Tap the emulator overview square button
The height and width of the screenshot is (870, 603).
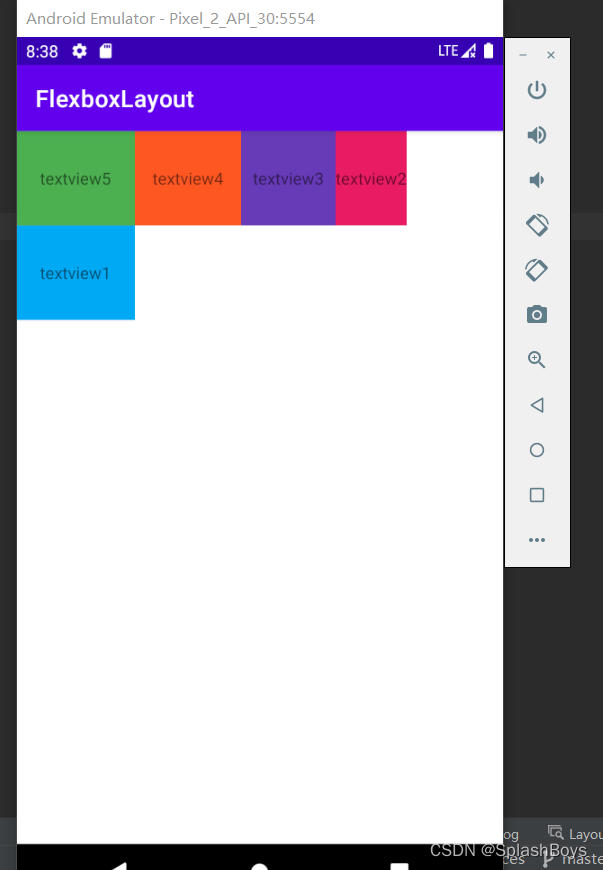[536, 495]
